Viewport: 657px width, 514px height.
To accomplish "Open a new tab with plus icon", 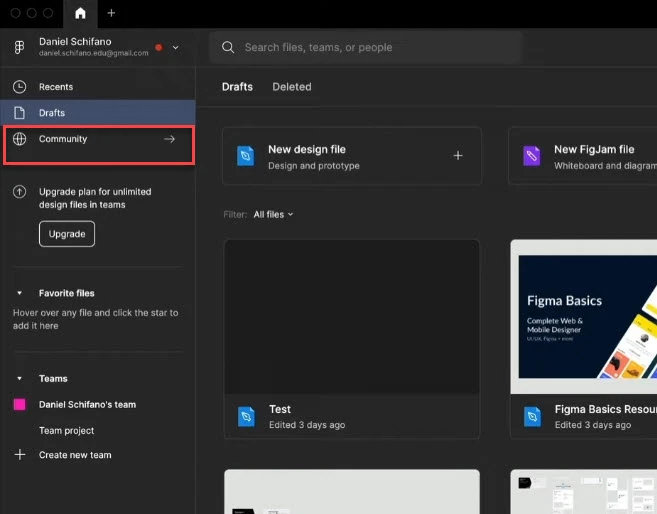I will click(x=111, y=13).
